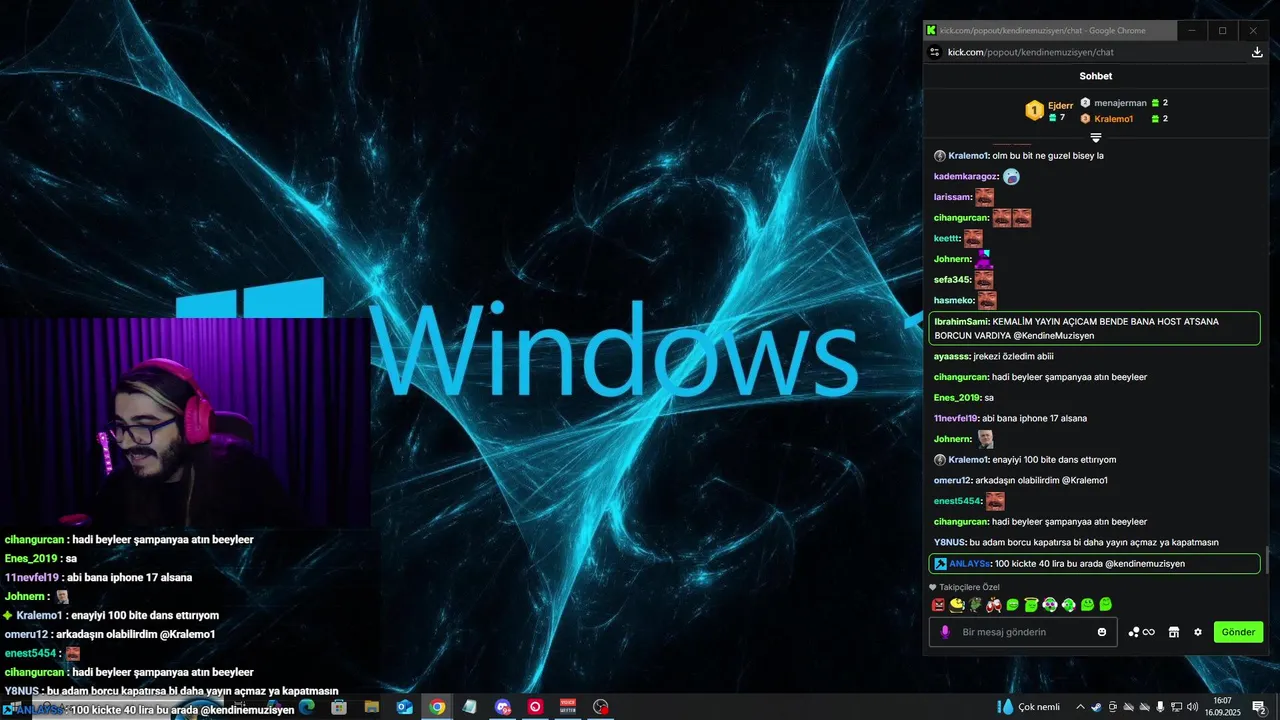Click the streamer webcam overlay
1280x720 pixels.
click(x=185, y=422)
